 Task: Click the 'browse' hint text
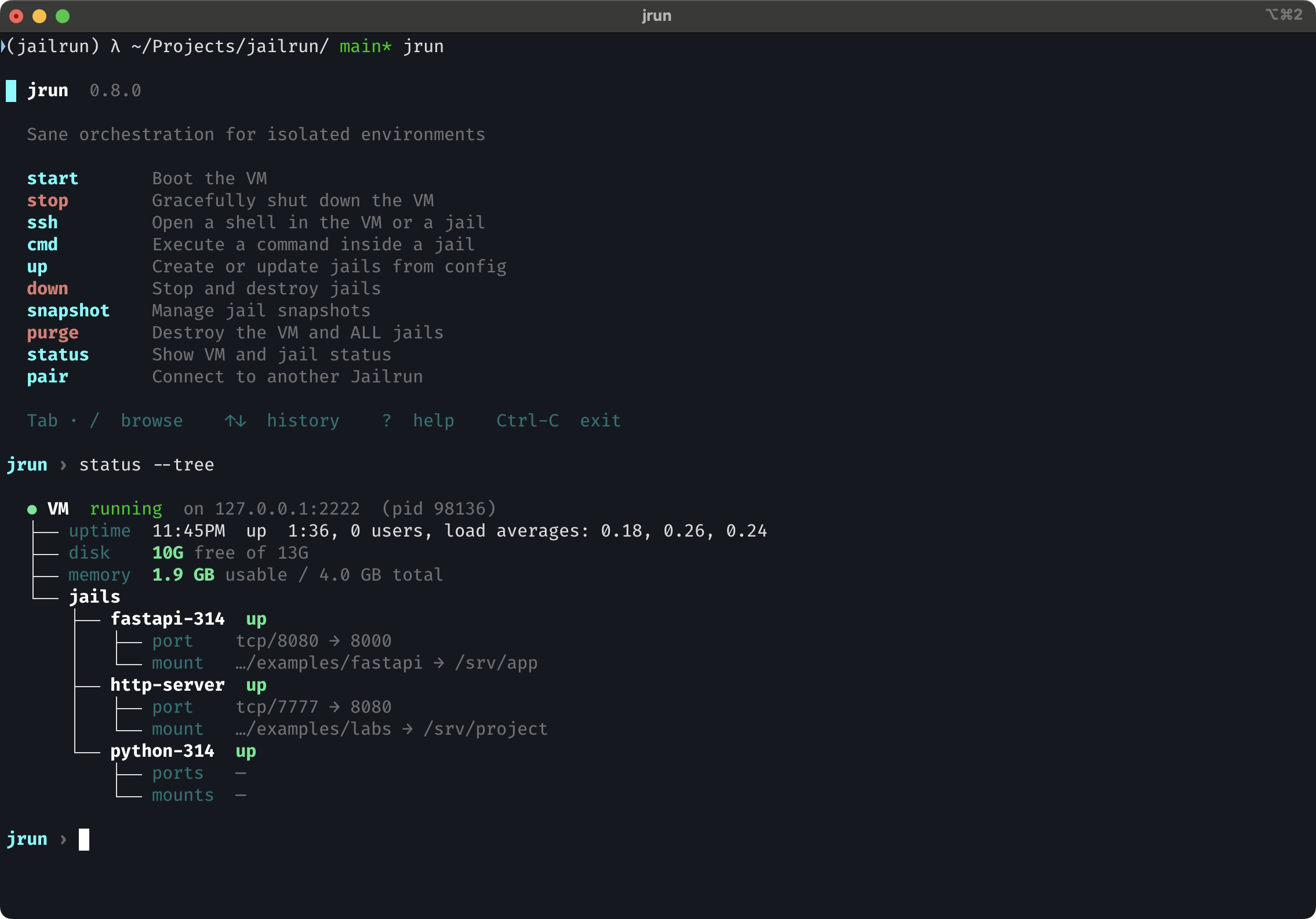[x=152, y=421]
